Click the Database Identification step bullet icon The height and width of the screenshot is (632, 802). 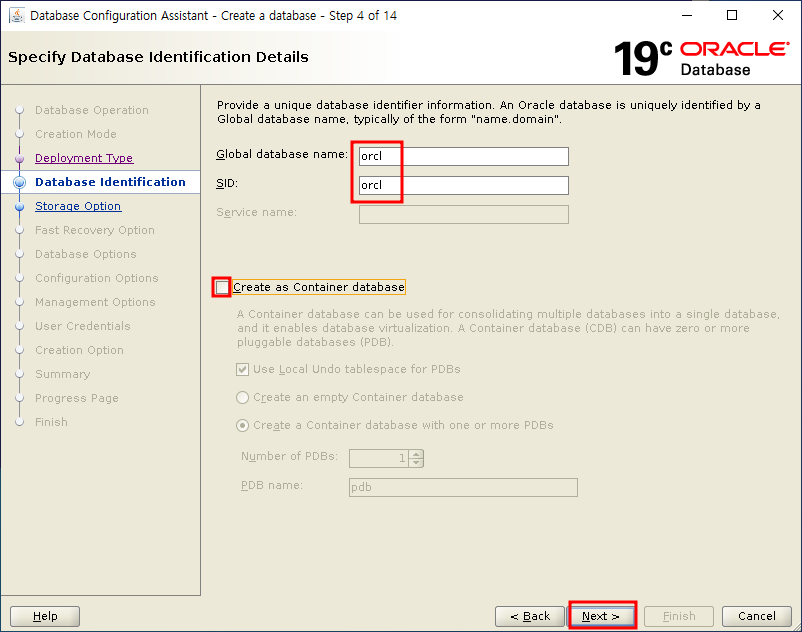[x=19, y=183]
